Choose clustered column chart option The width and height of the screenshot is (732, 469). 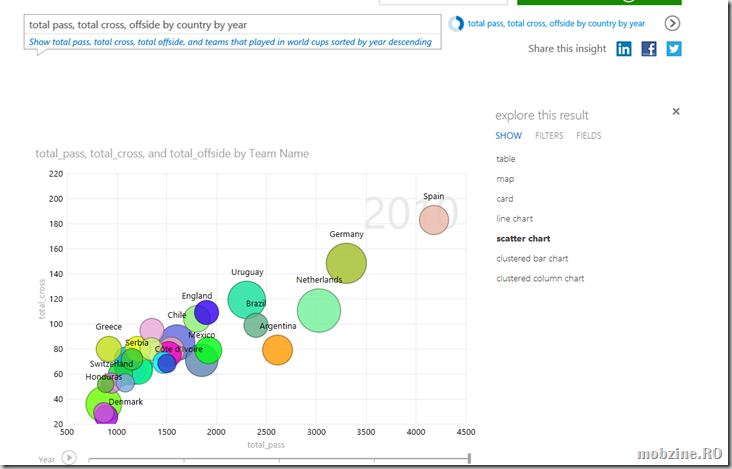(x=540, y=279)
